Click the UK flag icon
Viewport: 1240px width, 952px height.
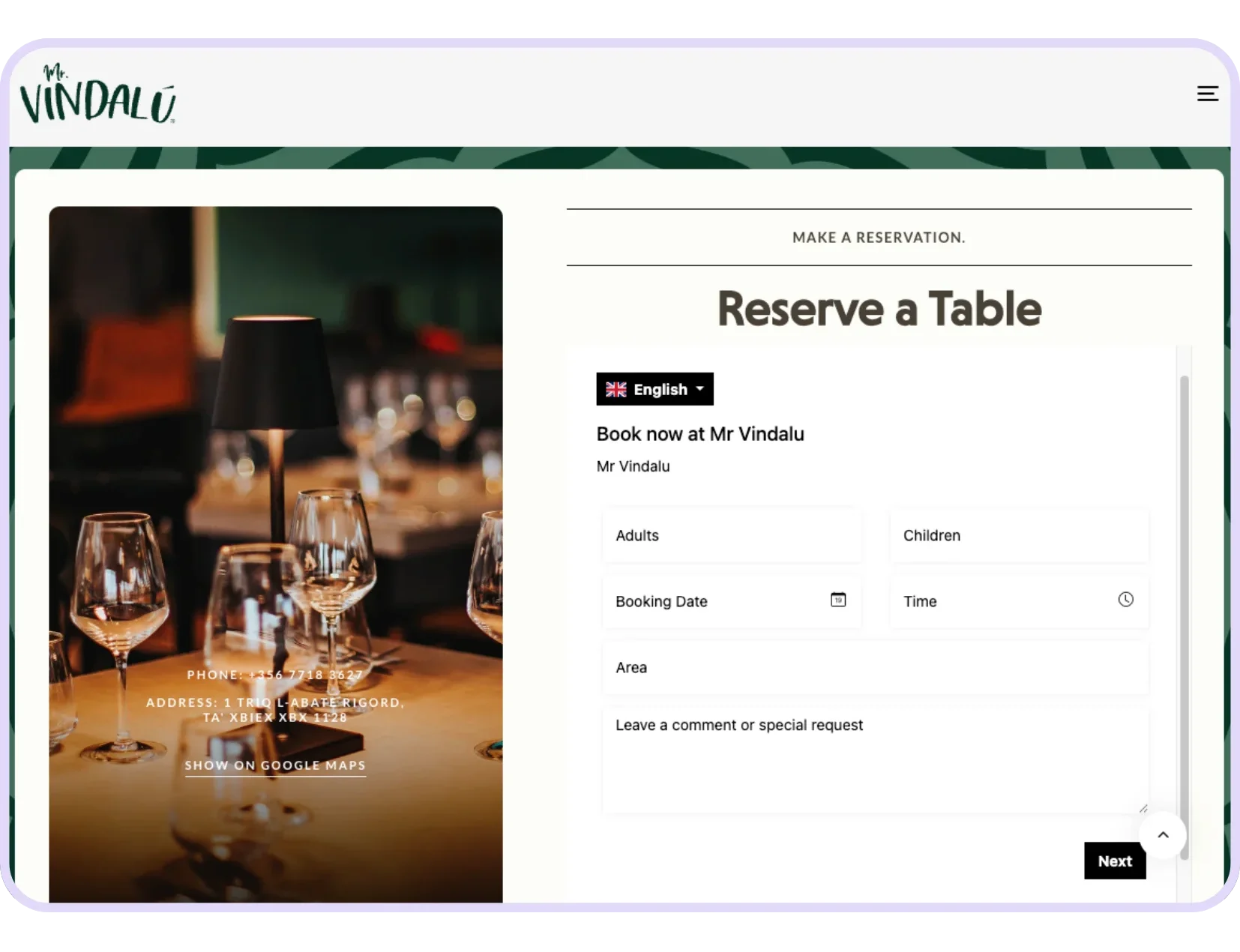(616, 390)
